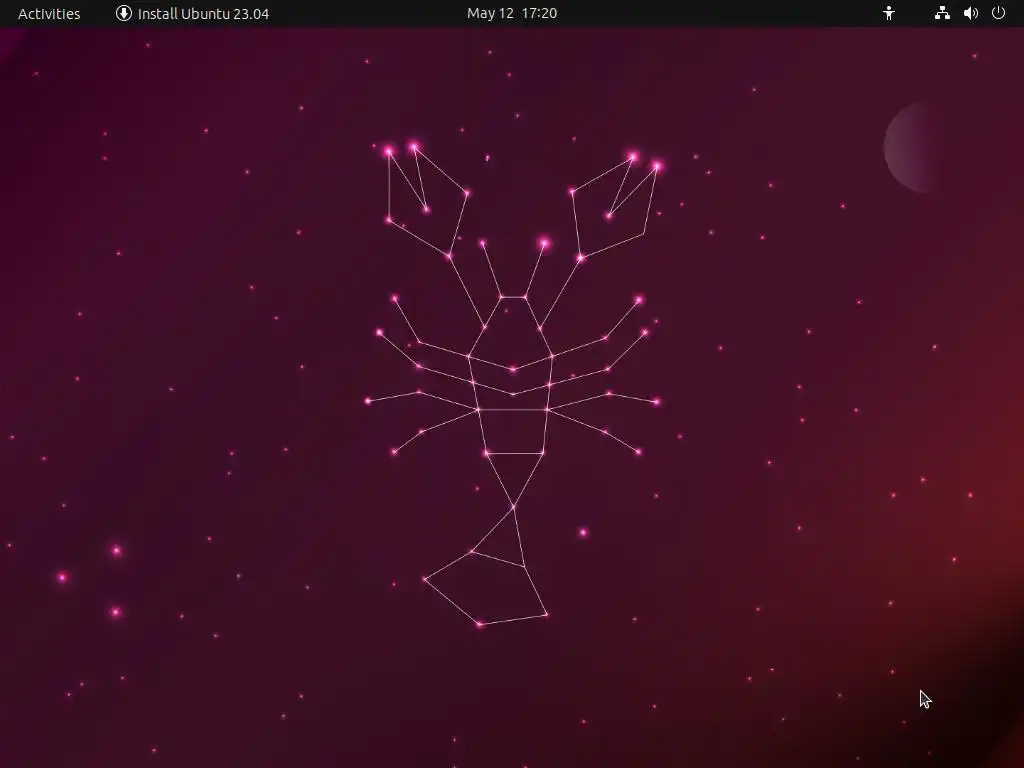The height and width of the screenshot is (768, 1024).
Task: Open the accessibility menu icon
Action: coord(889,13)
